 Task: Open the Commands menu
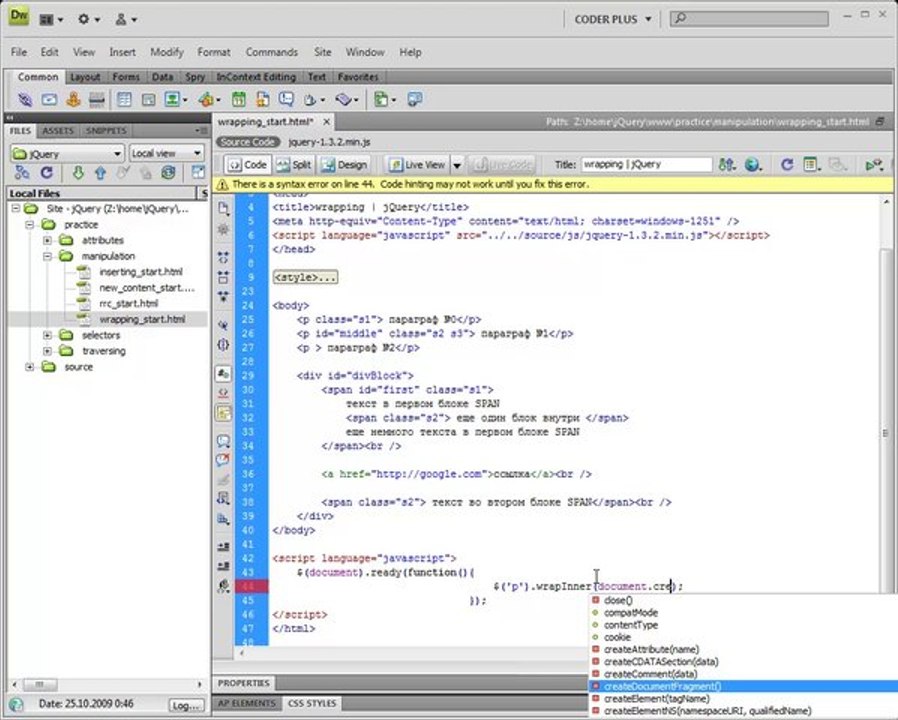(271, 52)
